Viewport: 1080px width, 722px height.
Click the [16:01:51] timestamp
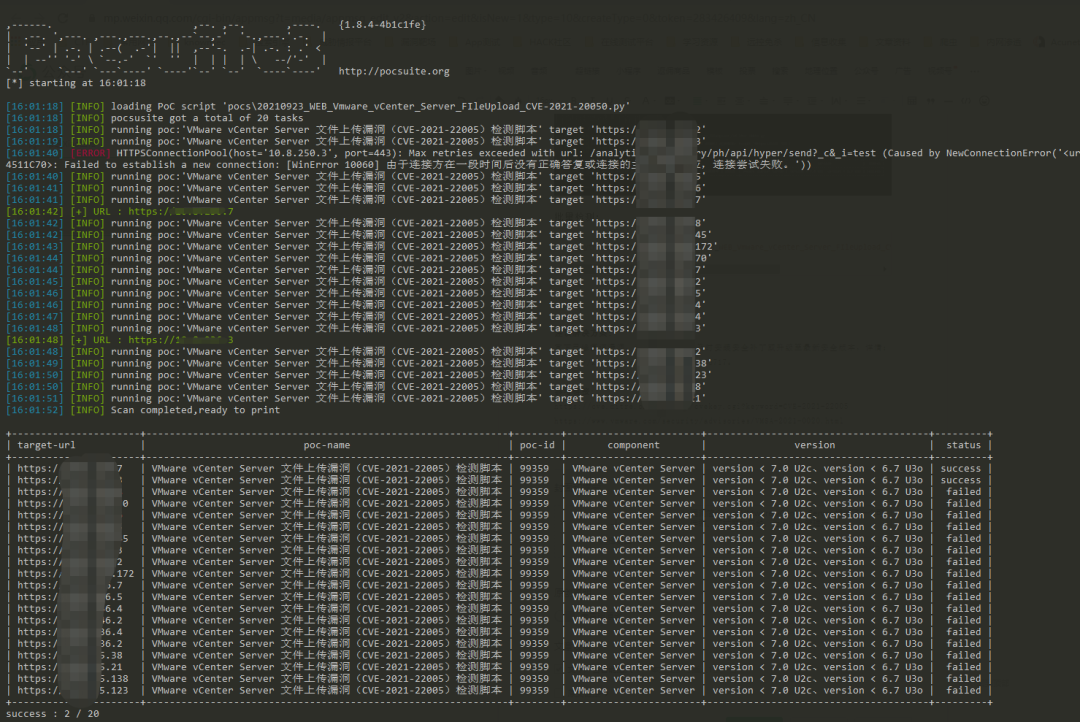click(34, 399)
